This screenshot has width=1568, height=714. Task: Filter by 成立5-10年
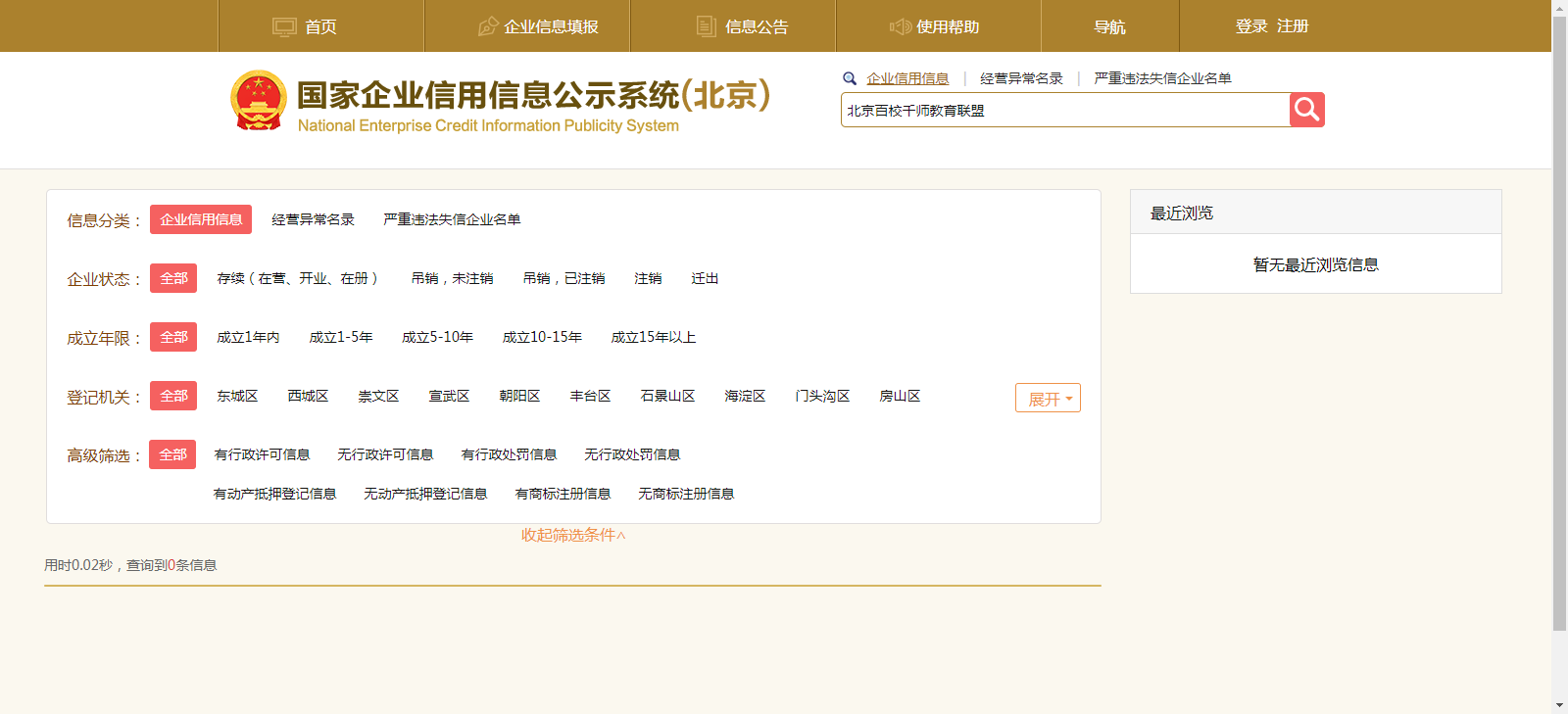(437, 337)
